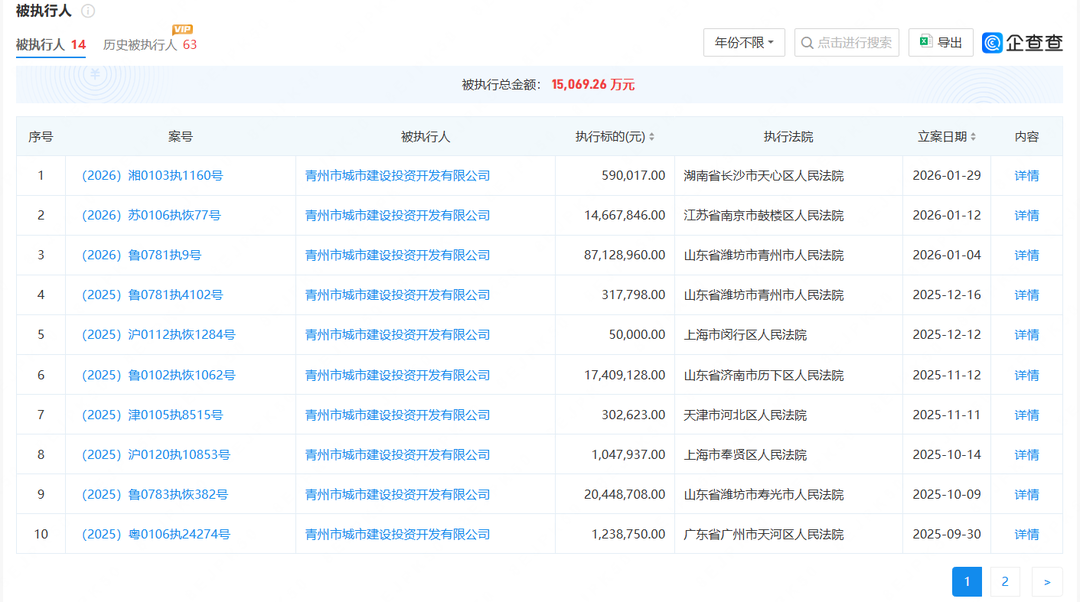Viewport: 1080px width, 602px height.
Task: Click the Excel icon on 导出 button
Action: point(926,42)
